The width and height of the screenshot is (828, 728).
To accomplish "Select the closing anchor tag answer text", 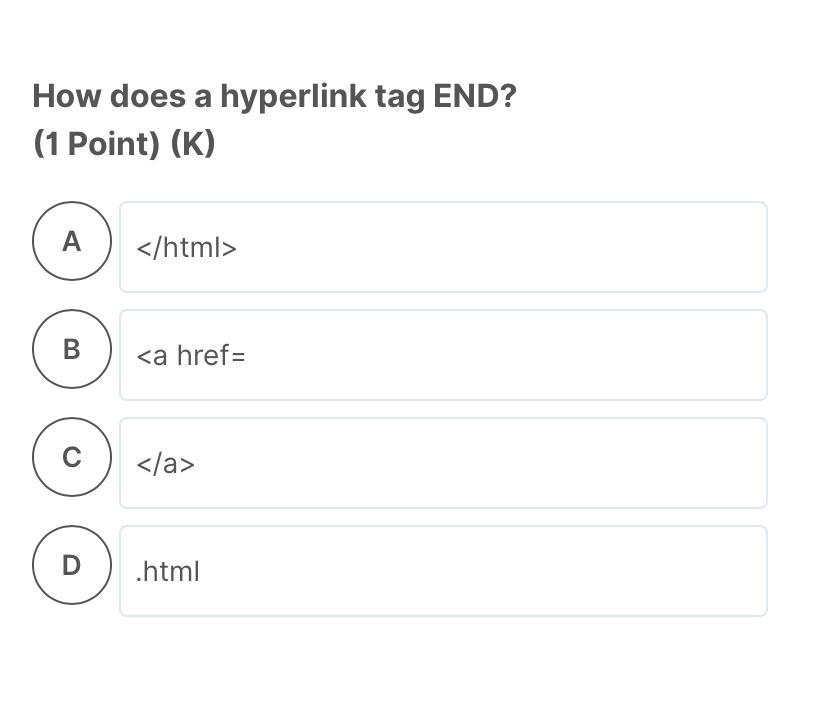I will click(166, 464).
